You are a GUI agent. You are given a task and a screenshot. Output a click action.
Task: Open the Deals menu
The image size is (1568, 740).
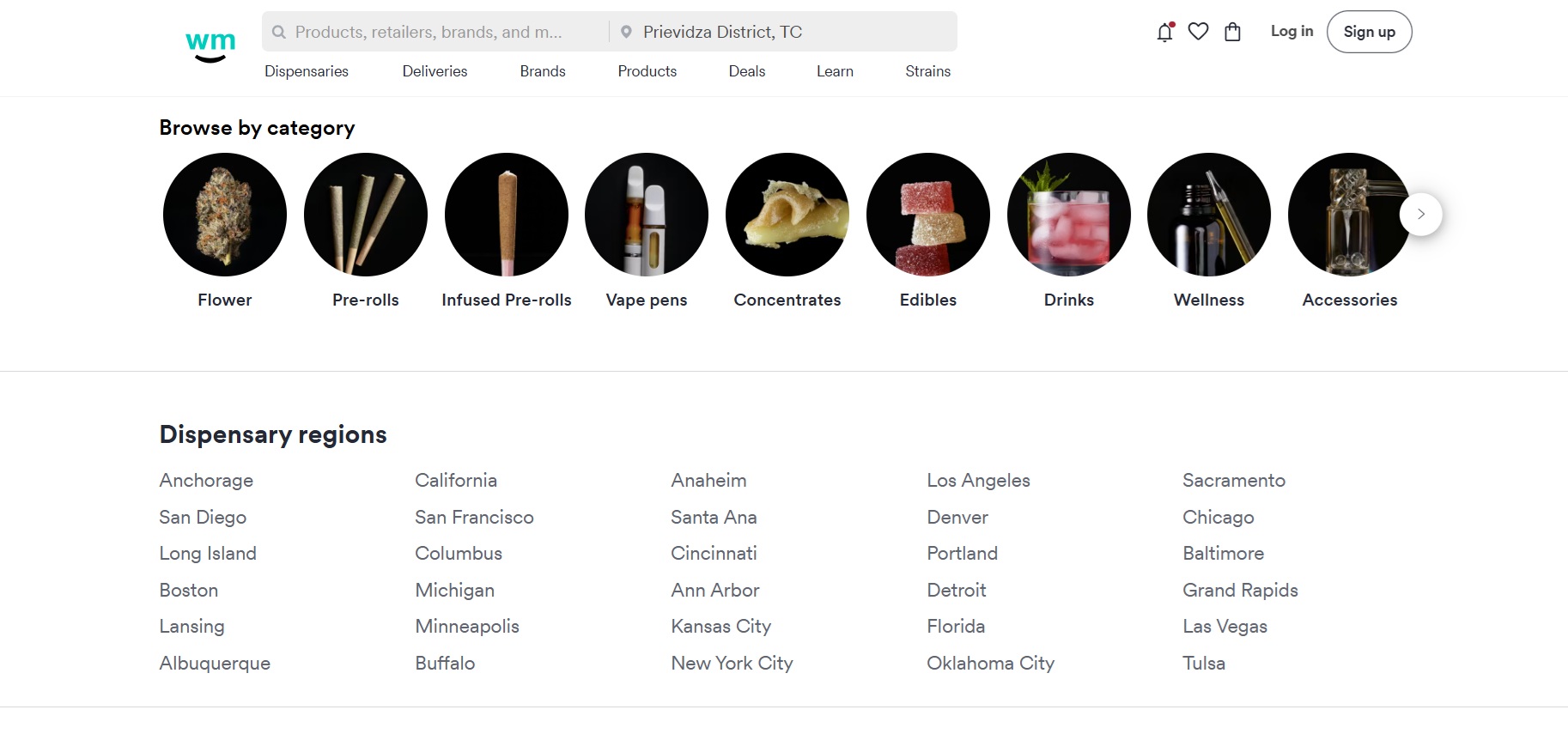pos(746,71)
